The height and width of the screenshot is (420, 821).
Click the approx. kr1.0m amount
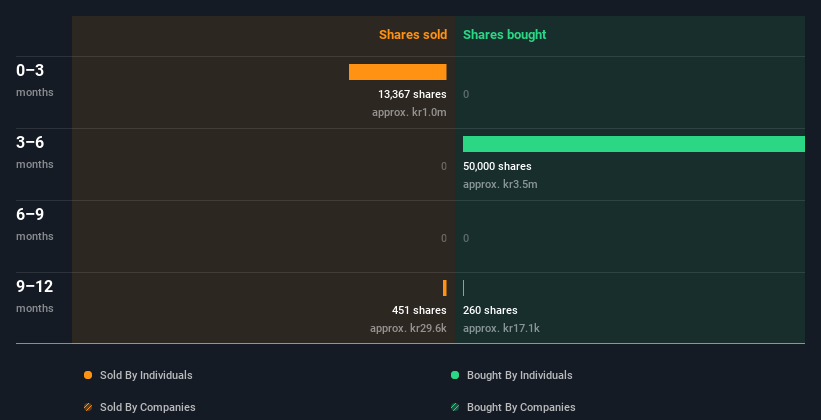[x=409, y=112]
